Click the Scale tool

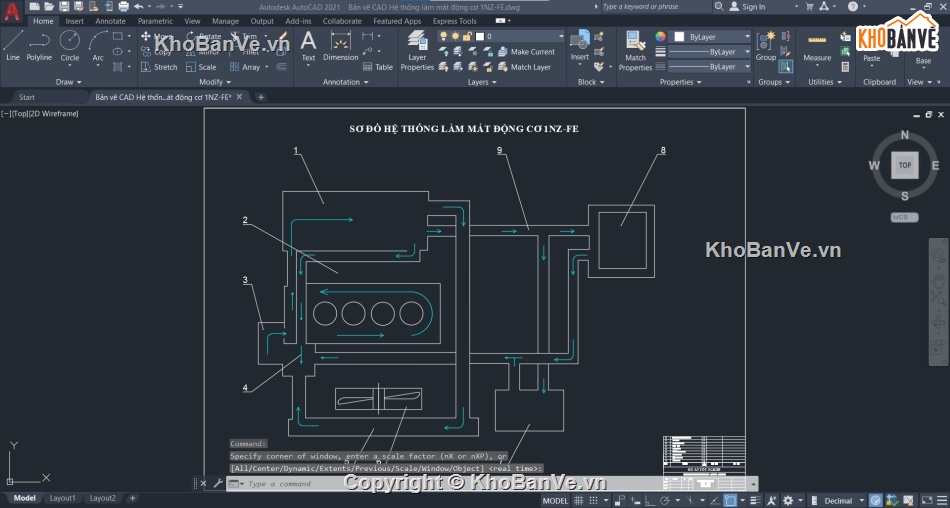(x=201, y=67)
